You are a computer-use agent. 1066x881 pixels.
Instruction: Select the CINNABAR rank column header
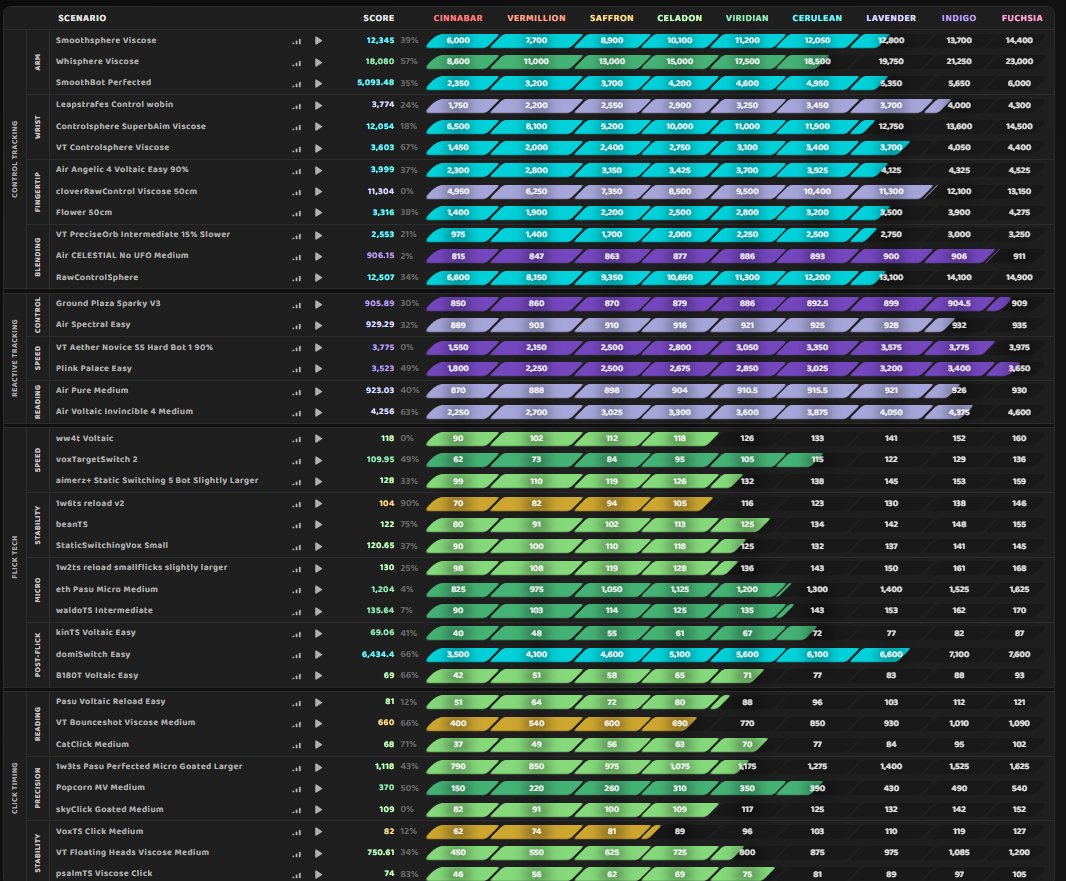tap(458, 18)
